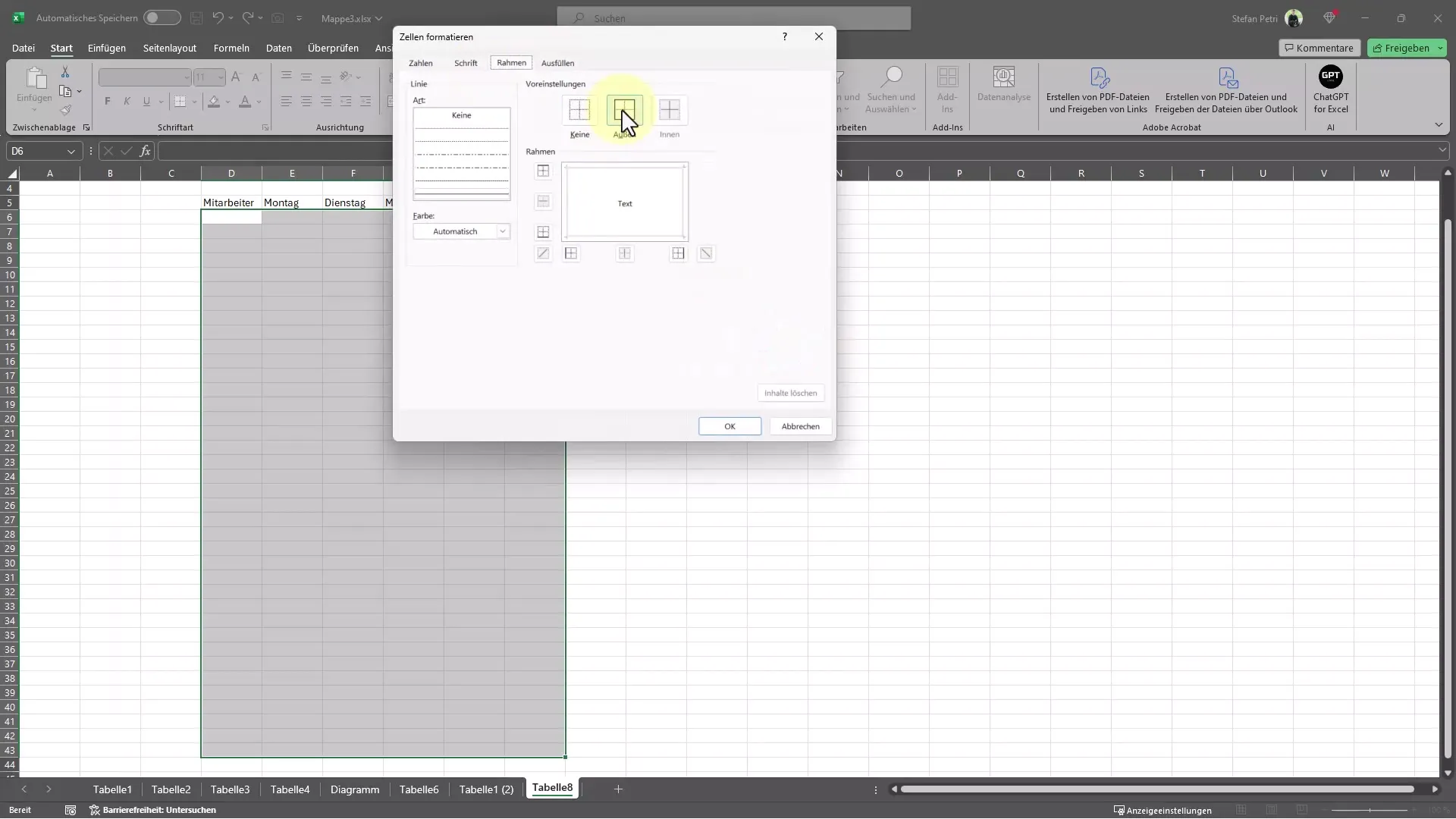Increase font size with large A icon
Image resolution: width=1456 pixels, height=819 pixels.
click(x=236, y=77)
